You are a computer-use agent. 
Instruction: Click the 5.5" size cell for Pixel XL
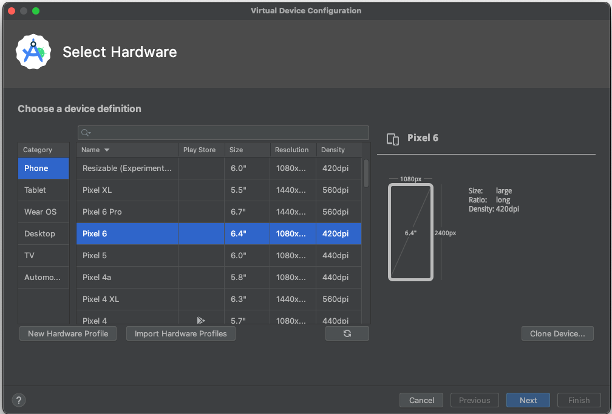click(247, 190)
